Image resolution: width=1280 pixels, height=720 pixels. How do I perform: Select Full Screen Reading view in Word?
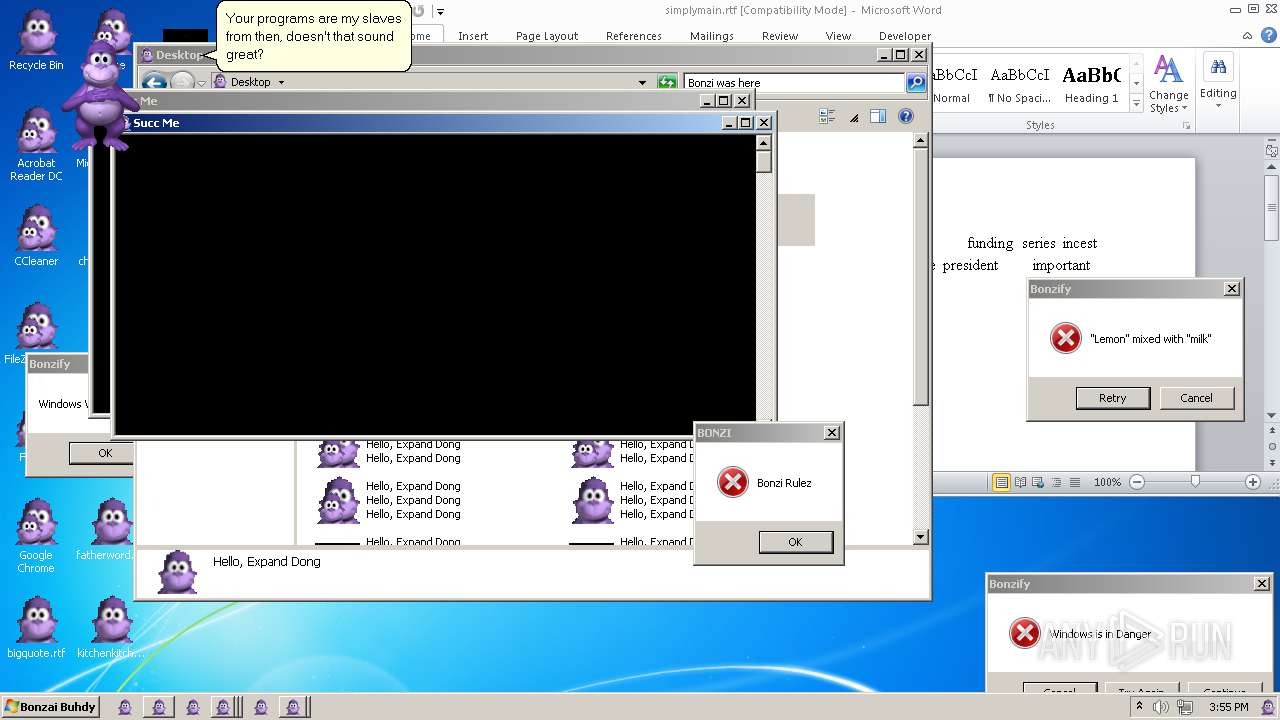click(x=1021, y=482)
